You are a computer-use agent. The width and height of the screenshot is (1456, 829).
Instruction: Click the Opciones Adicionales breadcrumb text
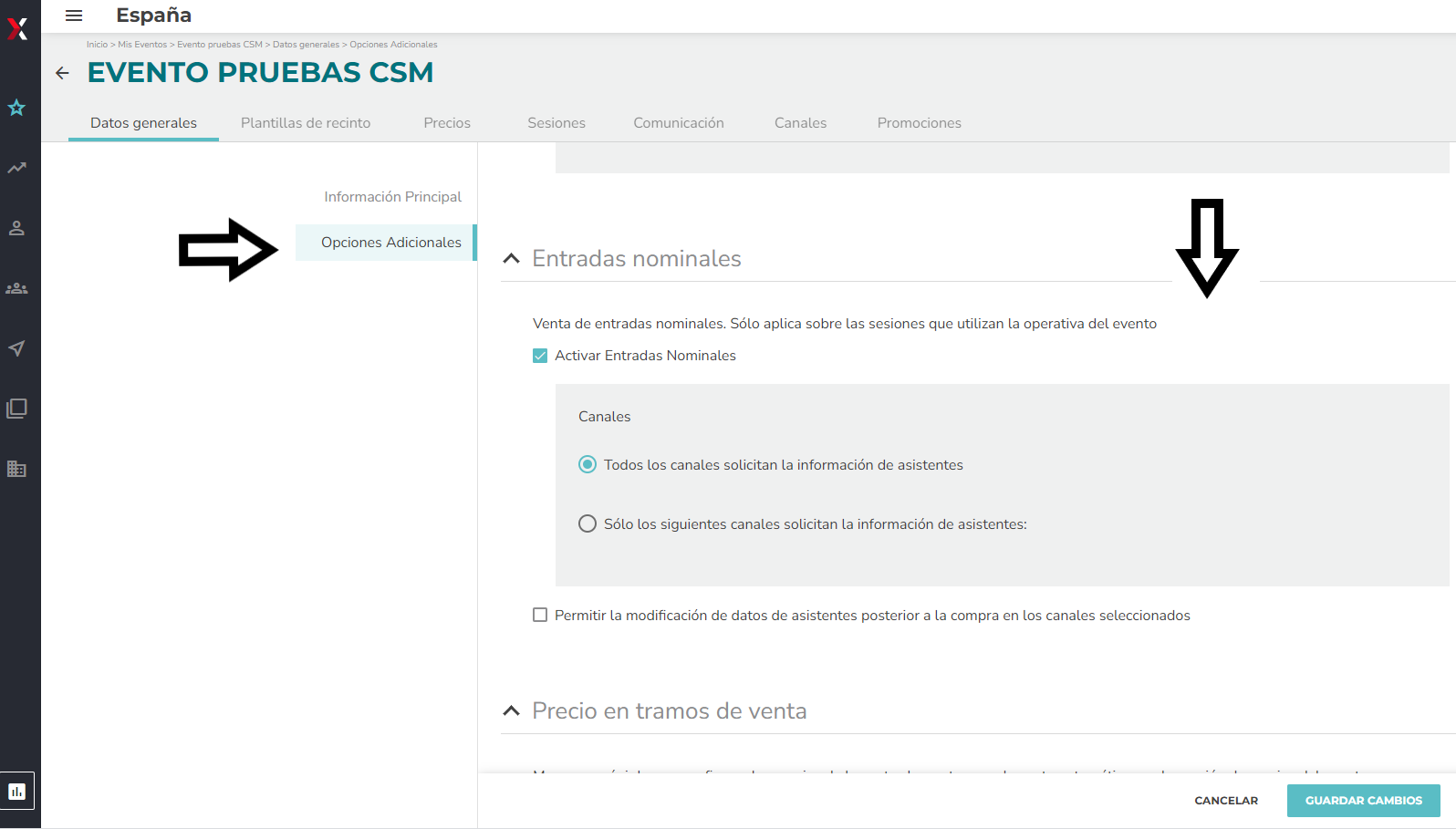(x=393, y=45)
